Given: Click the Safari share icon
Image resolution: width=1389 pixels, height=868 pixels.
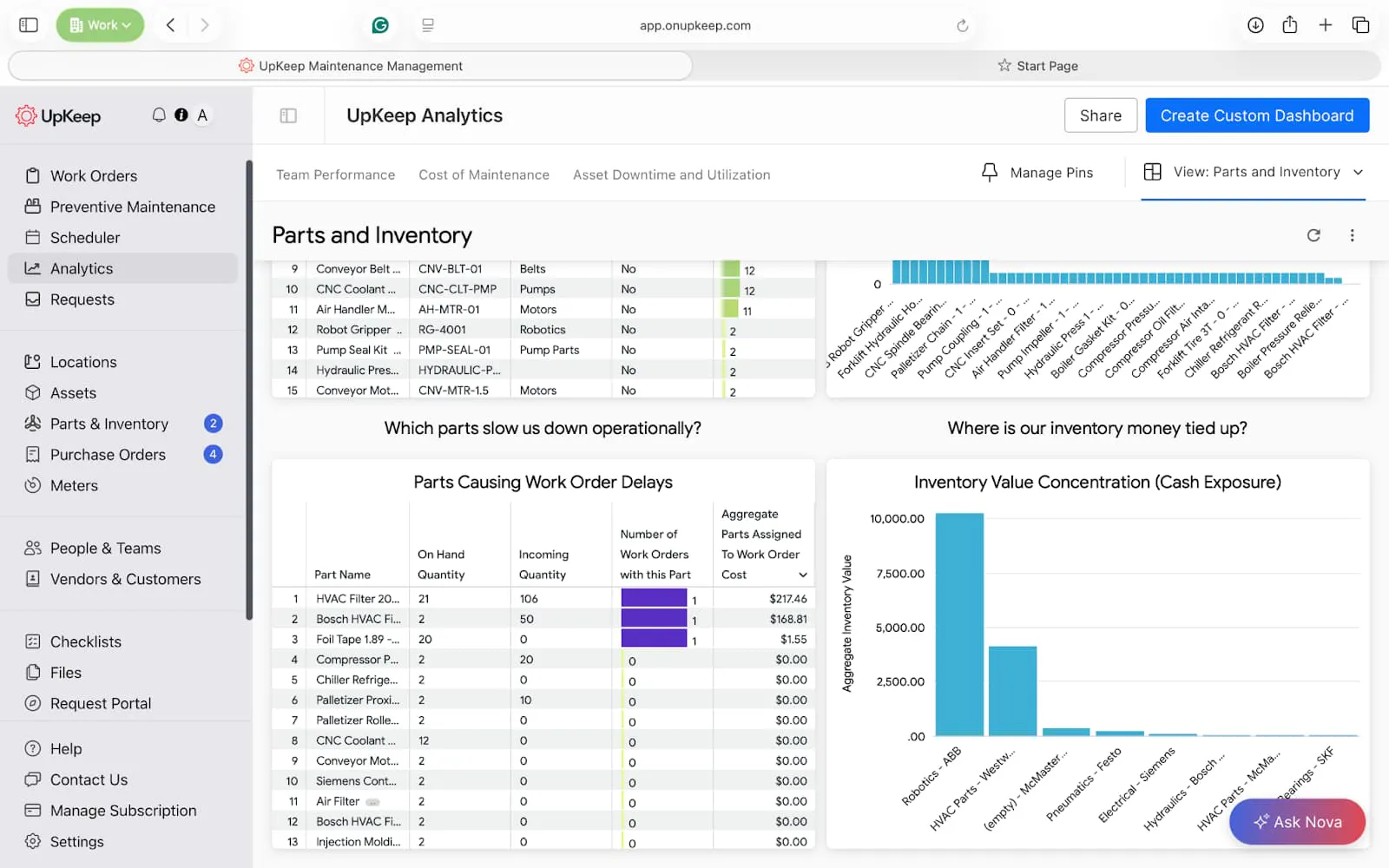Looking at the screenshot, I should tap(1290, 25).
